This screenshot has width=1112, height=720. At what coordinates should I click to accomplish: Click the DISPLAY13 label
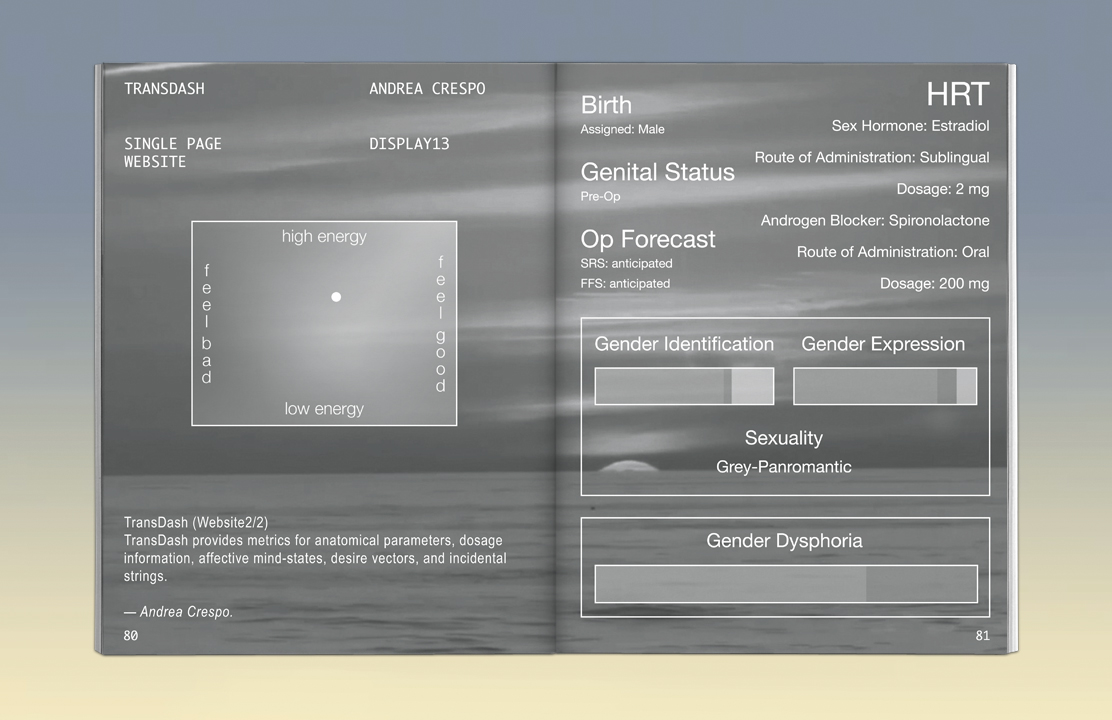pyautogui.click(x=409, y=144)
